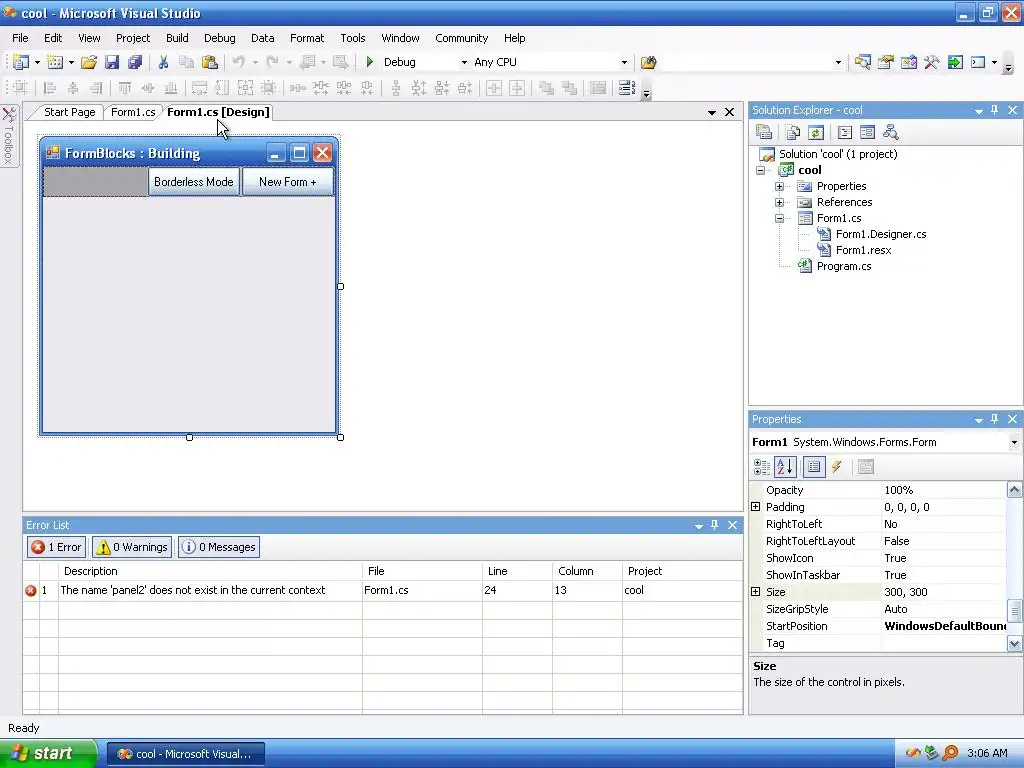Click Solution Explorer's Properties icon
This screenshot has width=1024, height=768.
click(x=764, y=133)
